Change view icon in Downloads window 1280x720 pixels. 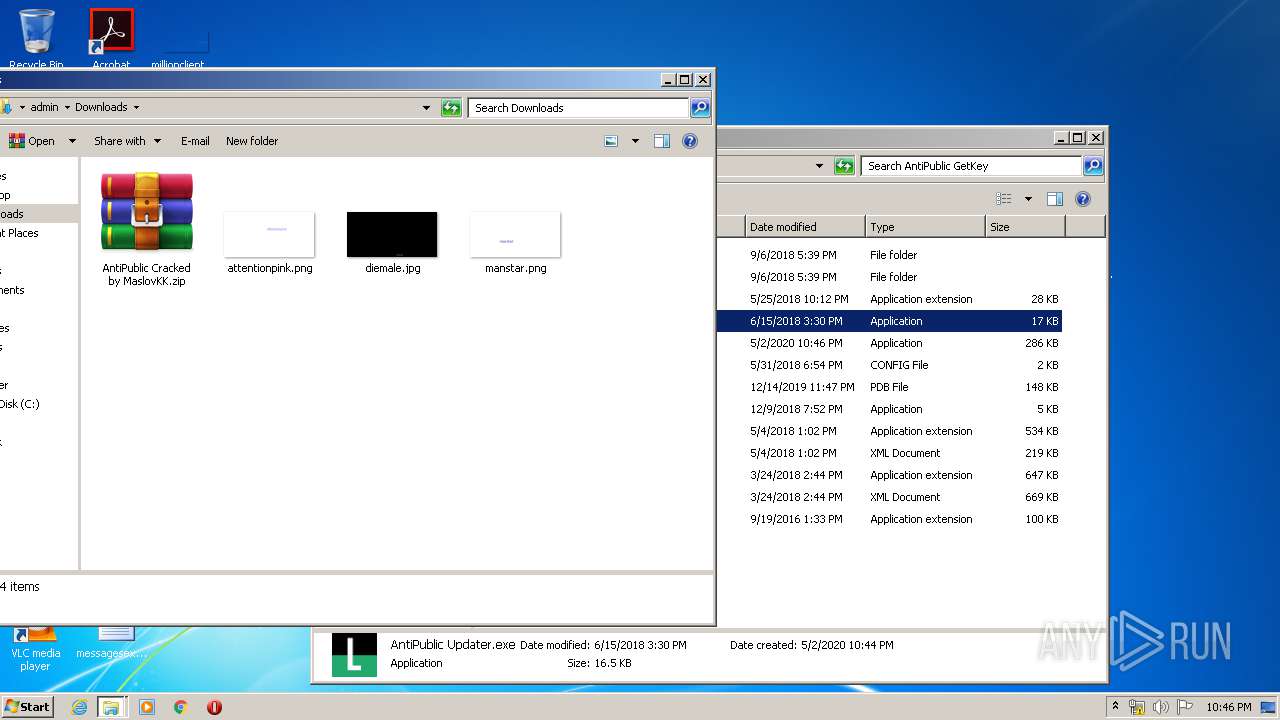coord(611,141)
